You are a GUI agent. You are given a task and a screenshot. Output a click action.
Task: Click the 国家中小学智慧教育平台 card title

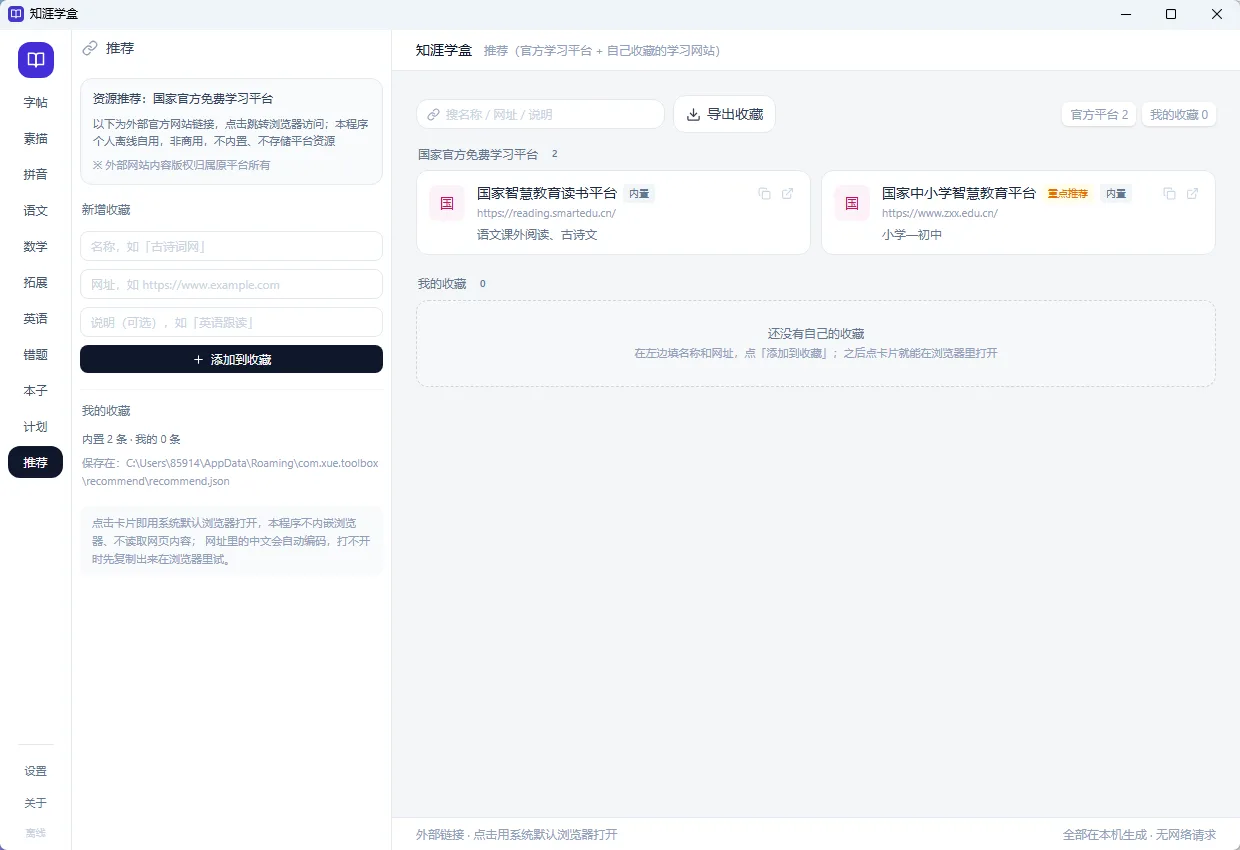[959, 193]
